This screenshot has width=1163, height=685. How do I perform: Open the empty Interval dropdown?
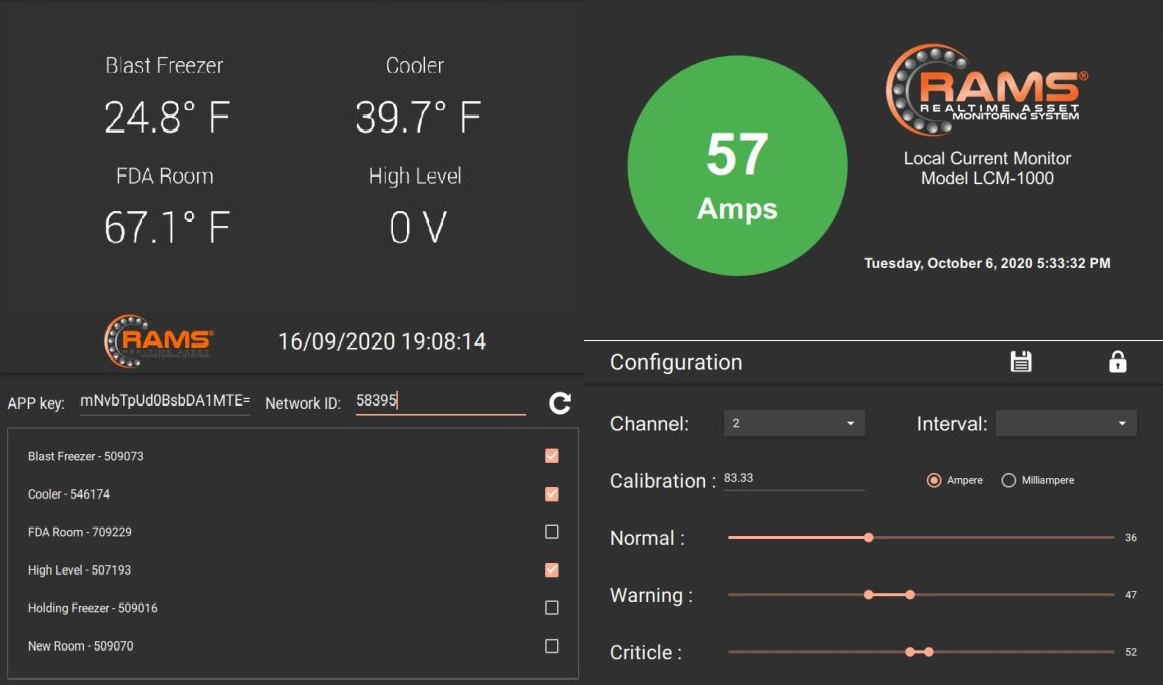1066,423
